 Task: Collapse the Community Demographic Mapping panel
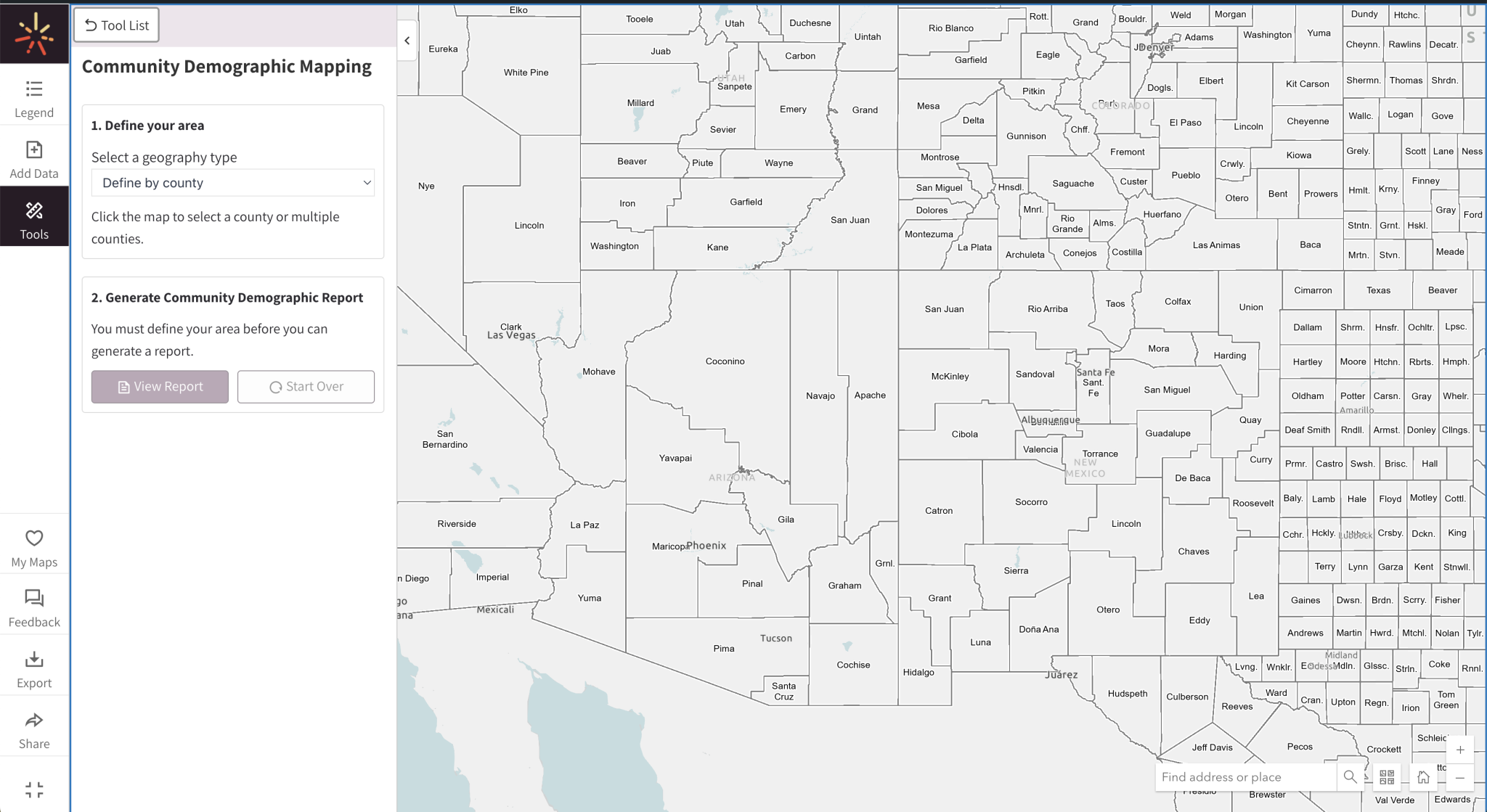click(407, 41)
